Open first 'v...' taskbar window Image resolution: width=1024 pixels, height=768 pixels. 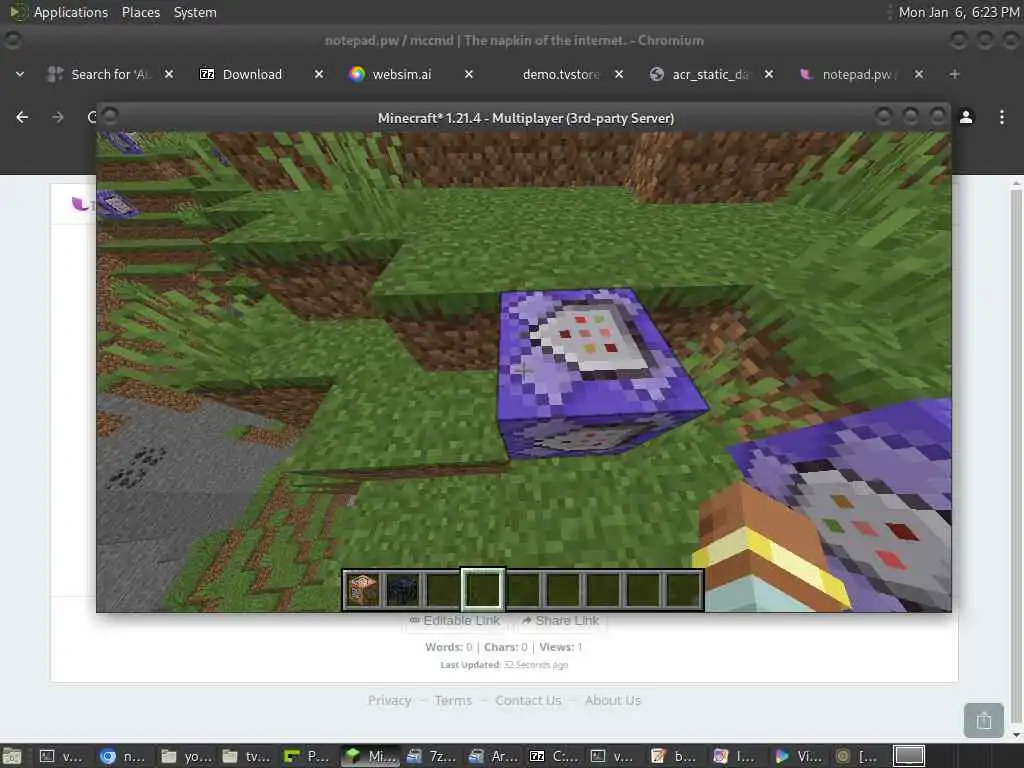pyautogui.click(x=61, y=756)
